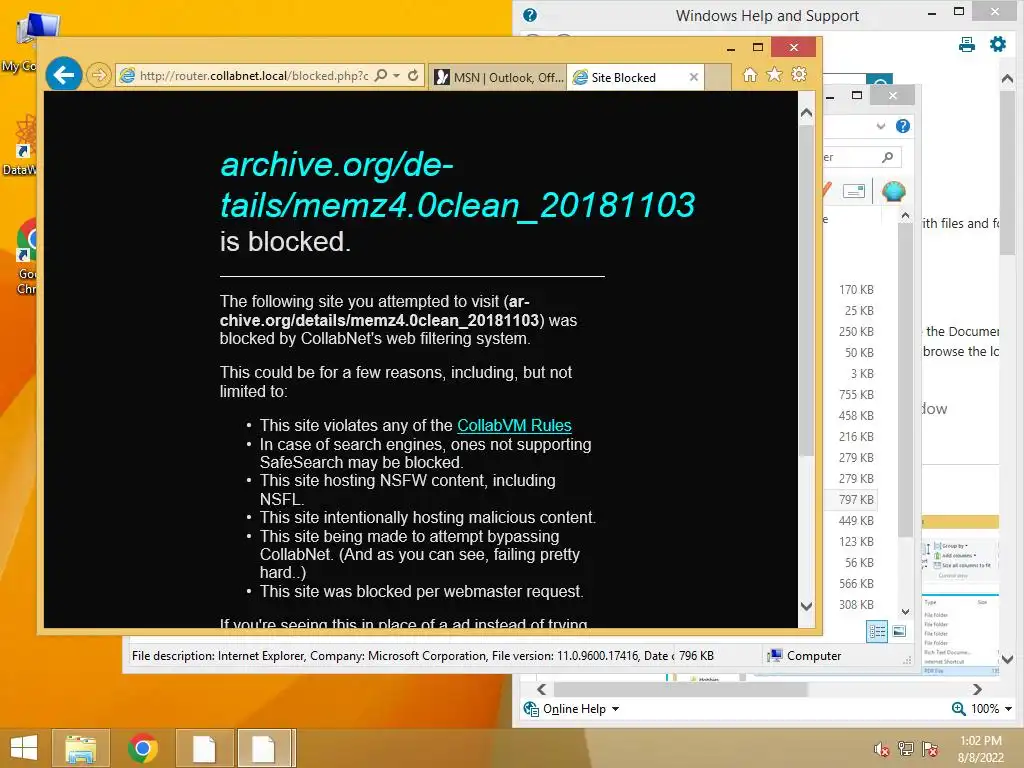Viewport: 1024px width, 768px height.
Task: Select the 170 KB file size cell
Action: pos(856,289)
